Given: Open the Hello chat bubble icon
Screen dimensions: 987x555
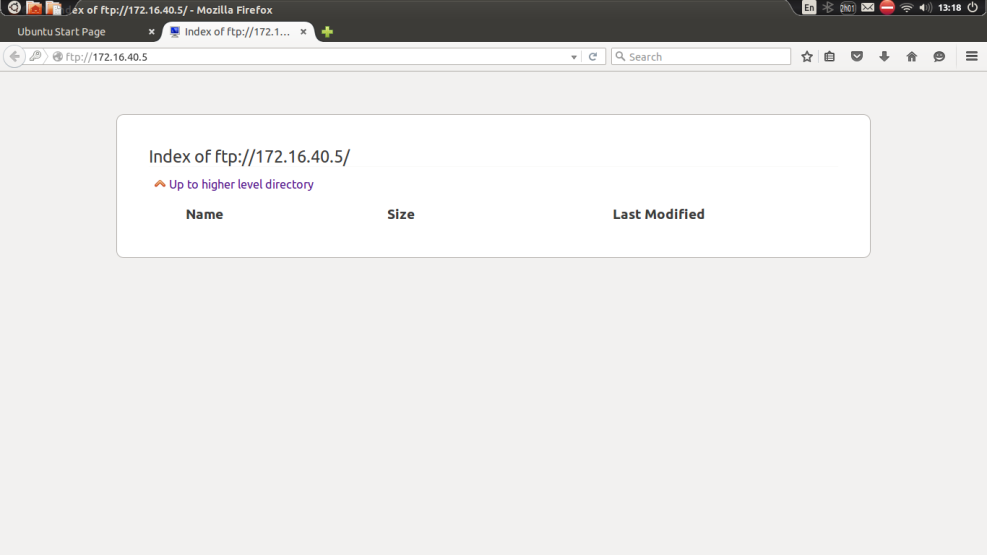Looking at the screenshot, I should click(939, 57).
